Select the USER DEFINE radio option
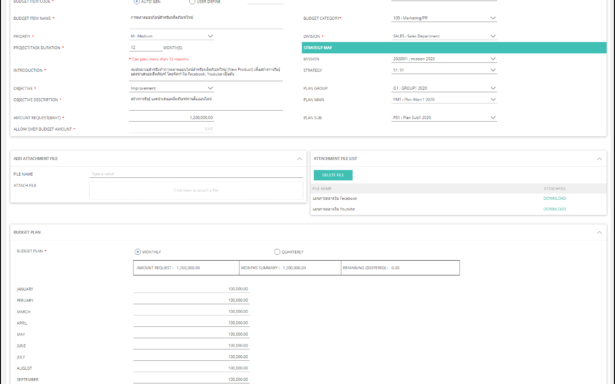The image size is (615, 384). pos(192,2)
